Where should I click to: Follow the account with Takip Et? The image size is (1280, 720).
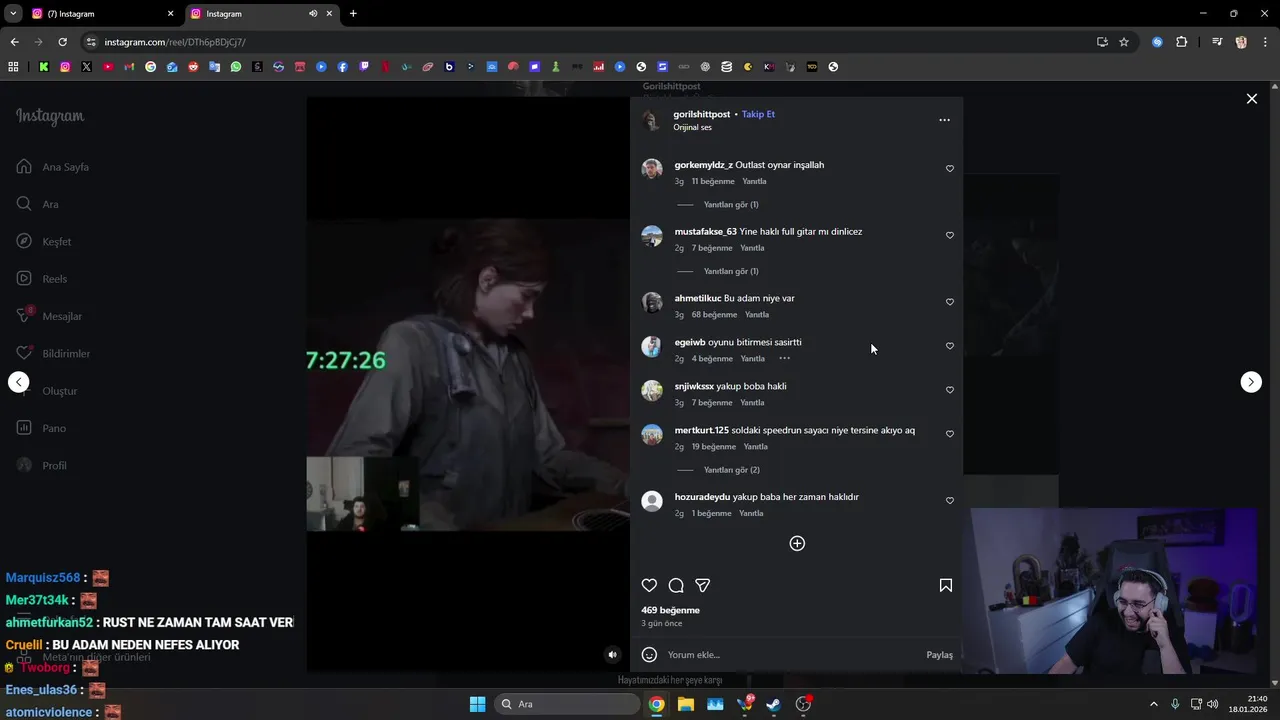click(x=758, y=114)
